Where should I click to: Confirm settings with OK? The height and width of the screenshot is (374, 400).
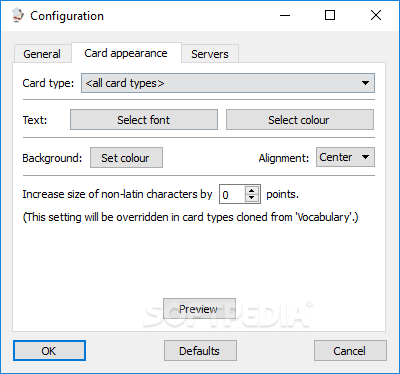49,351
